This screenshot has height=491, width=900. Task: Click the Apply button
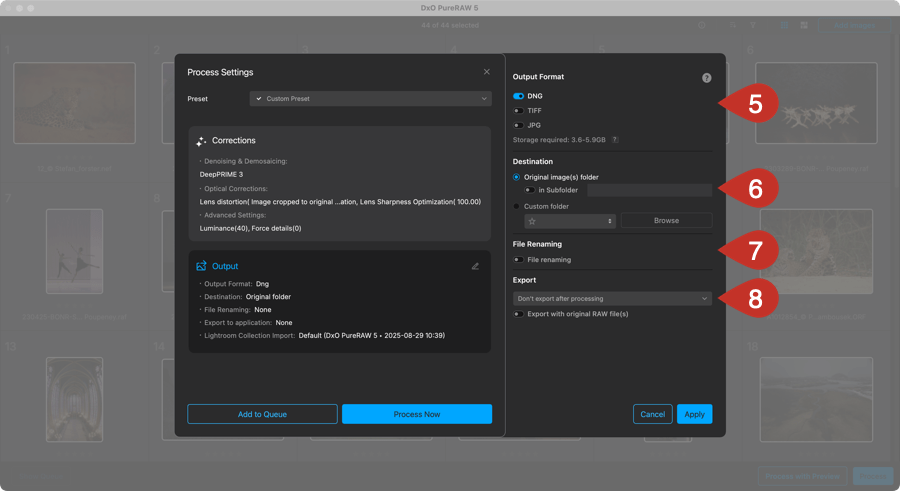695,414
